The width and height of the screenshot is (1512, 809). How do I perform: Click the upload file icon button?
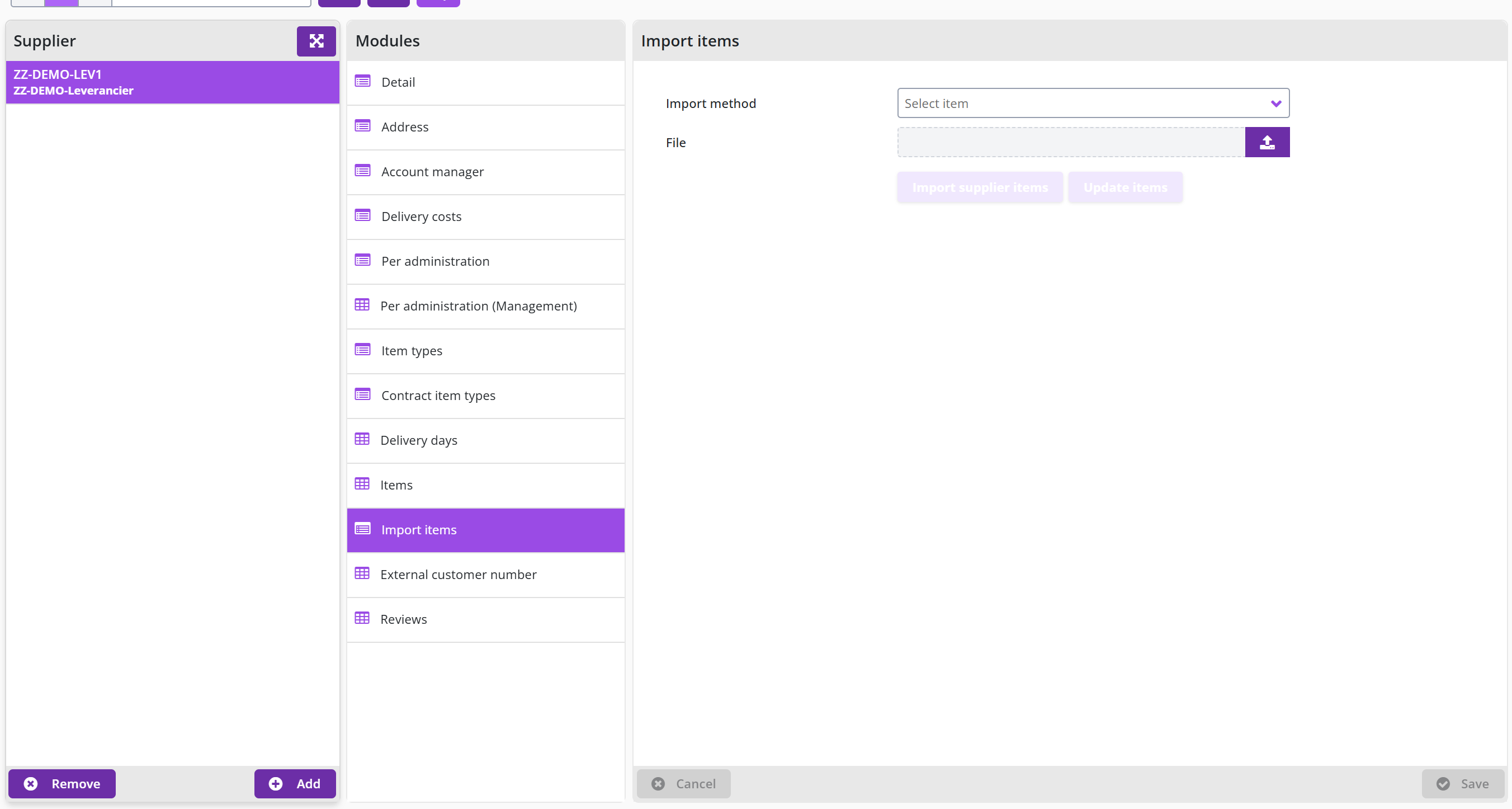(x=1267, y=143)
